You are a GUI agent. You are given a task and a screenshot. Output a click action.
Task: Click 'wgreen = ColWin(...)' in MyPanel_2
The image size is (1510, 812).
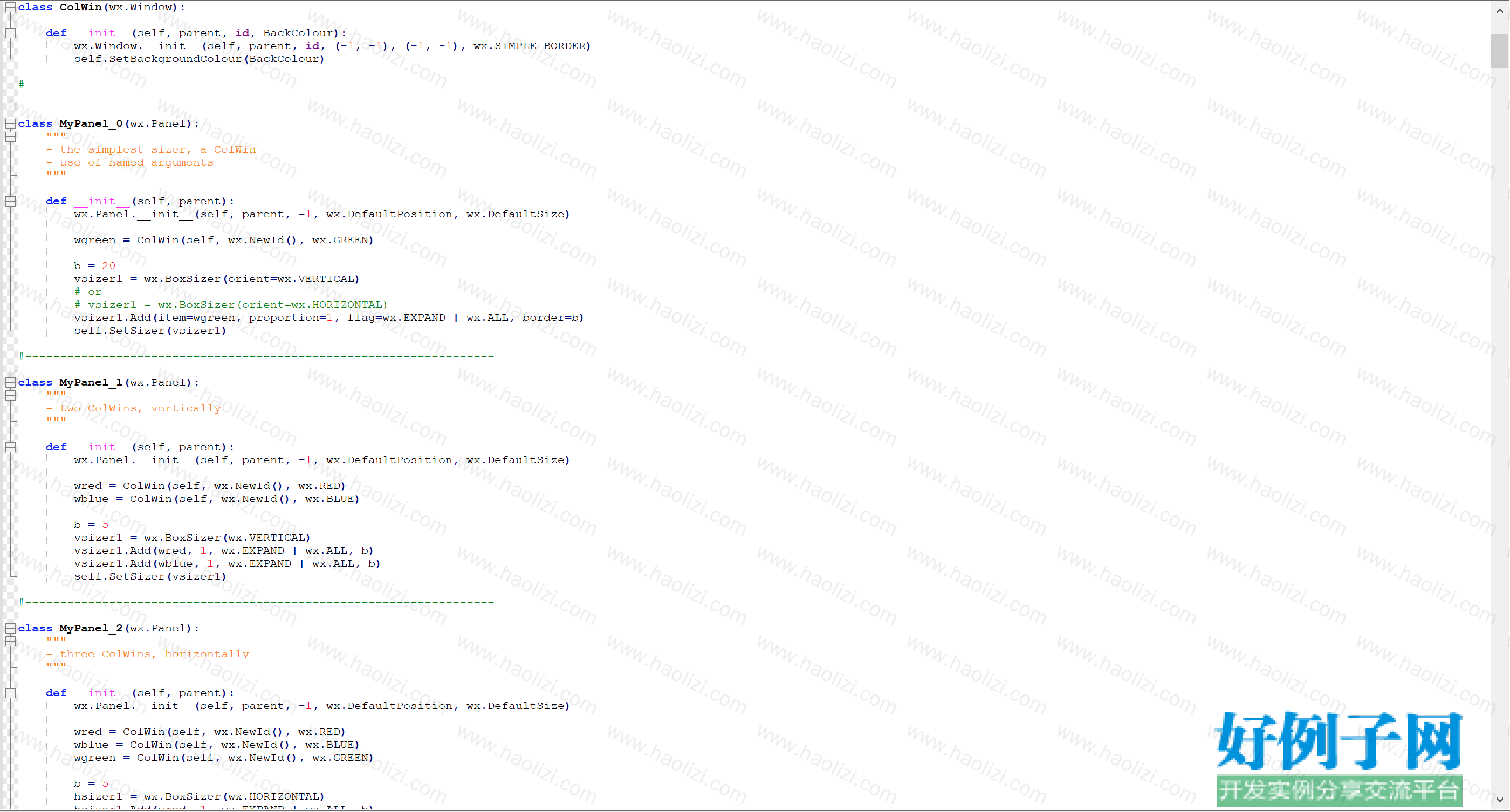[223, 758]
